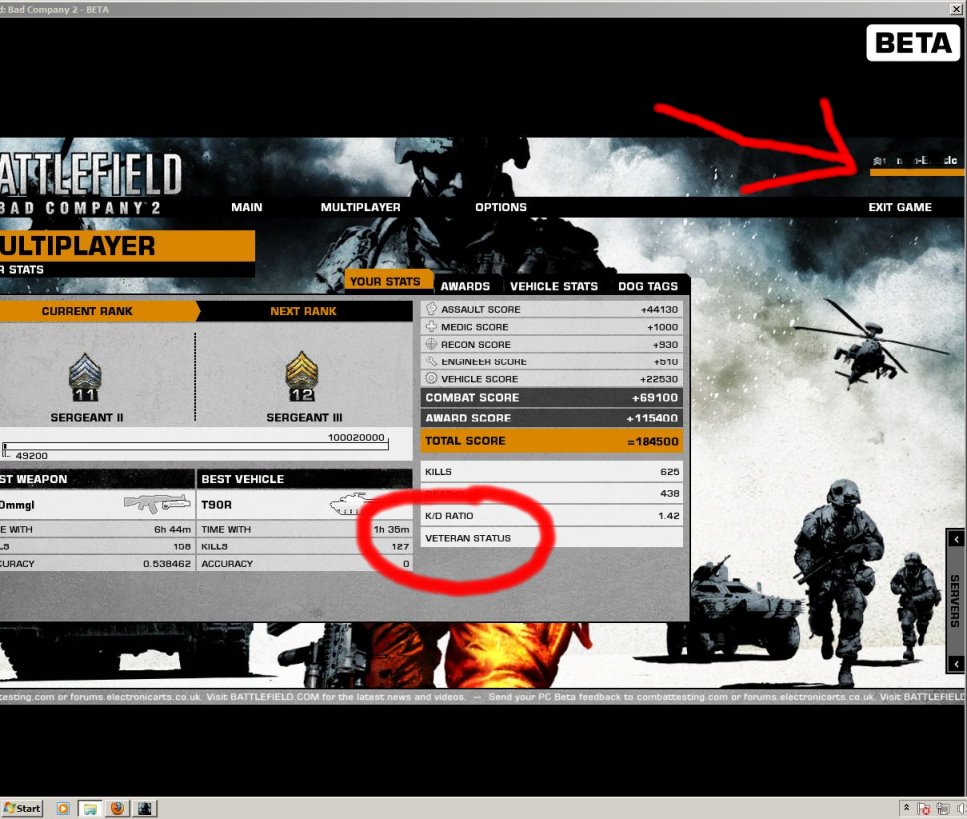Click the network tray icon
967x819 pixels.
(x=942, y=809)
